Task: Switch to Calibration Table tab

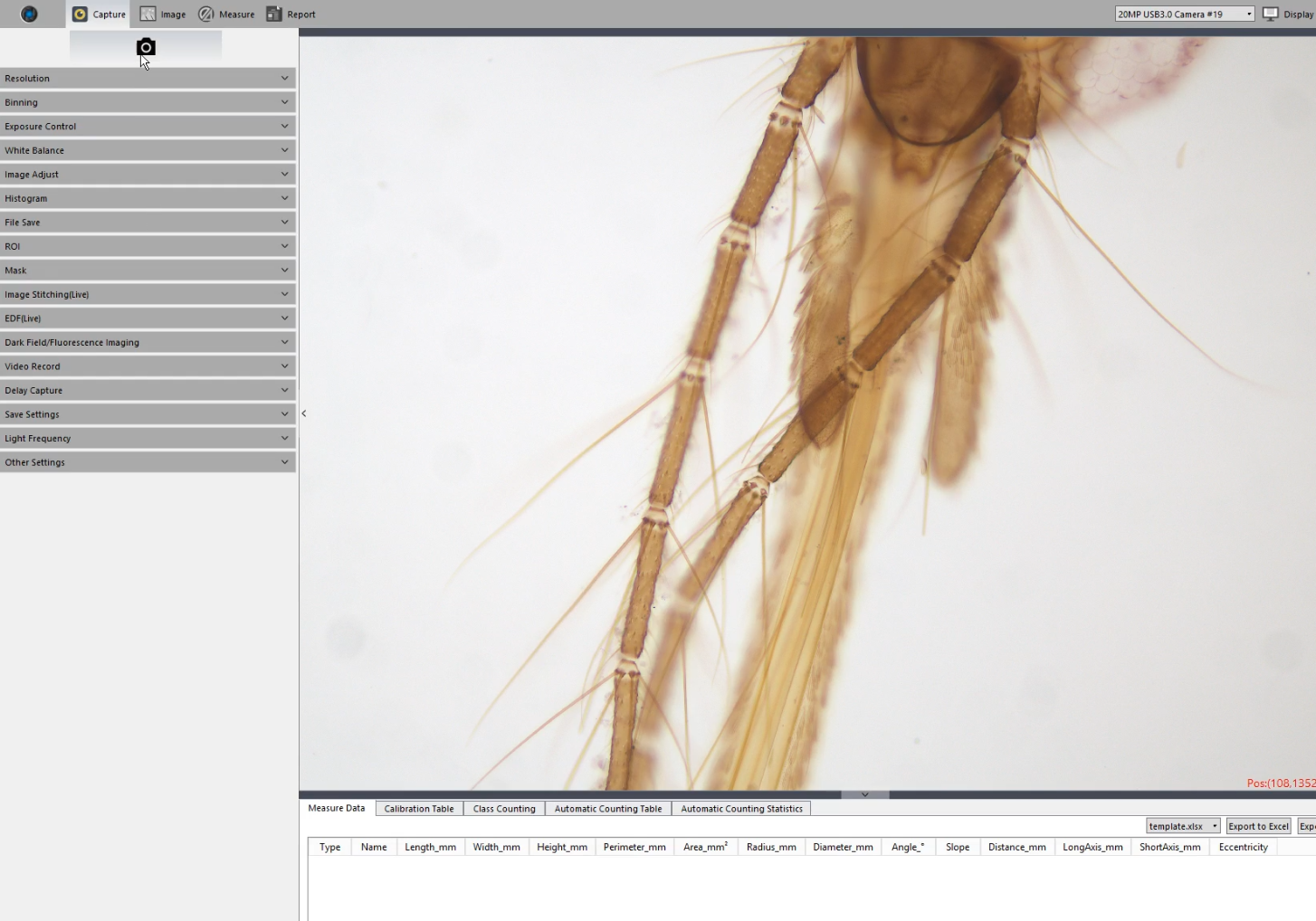Action: point(419,809)
